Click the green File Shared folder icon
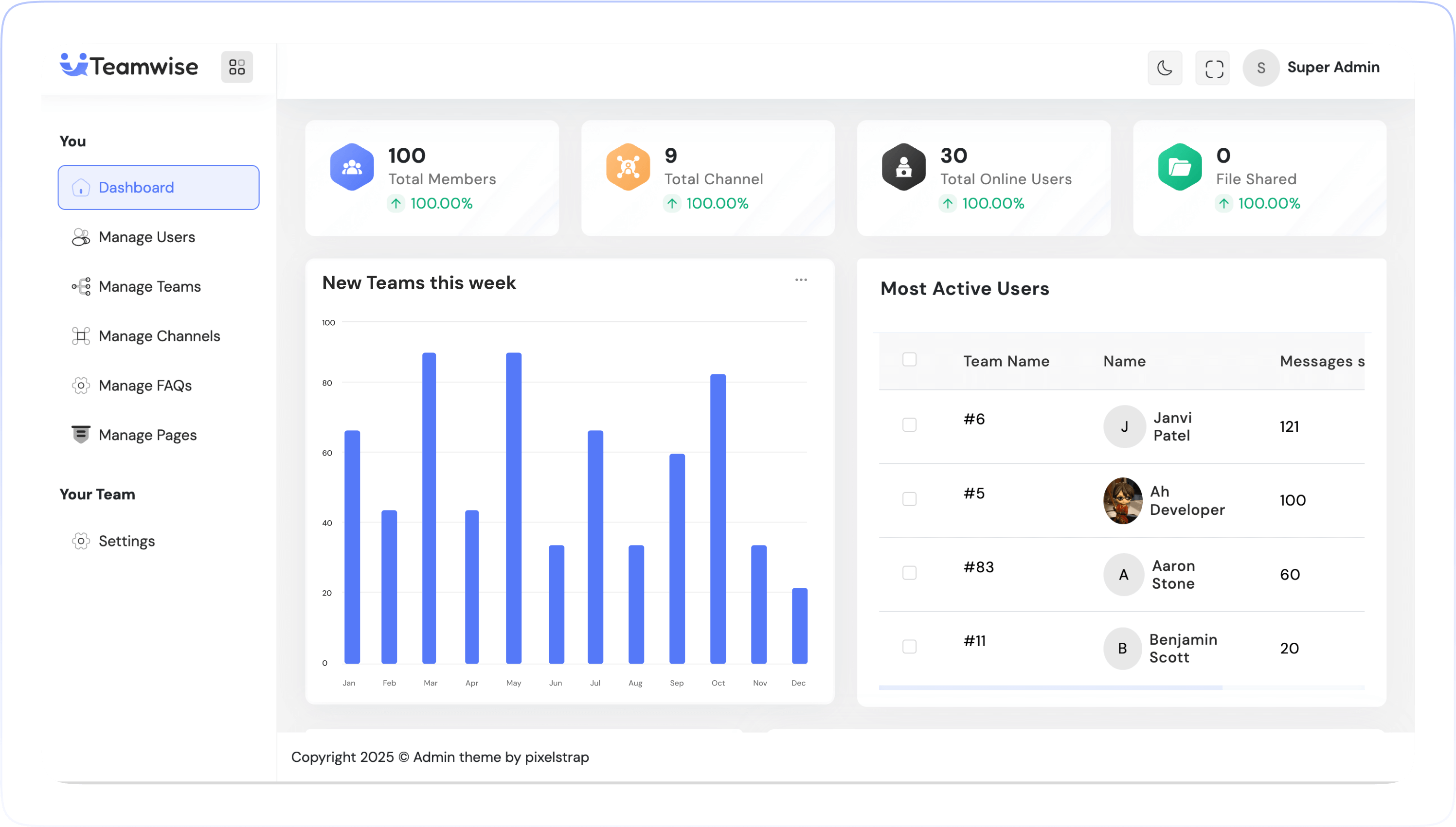 pos(1180,167)
